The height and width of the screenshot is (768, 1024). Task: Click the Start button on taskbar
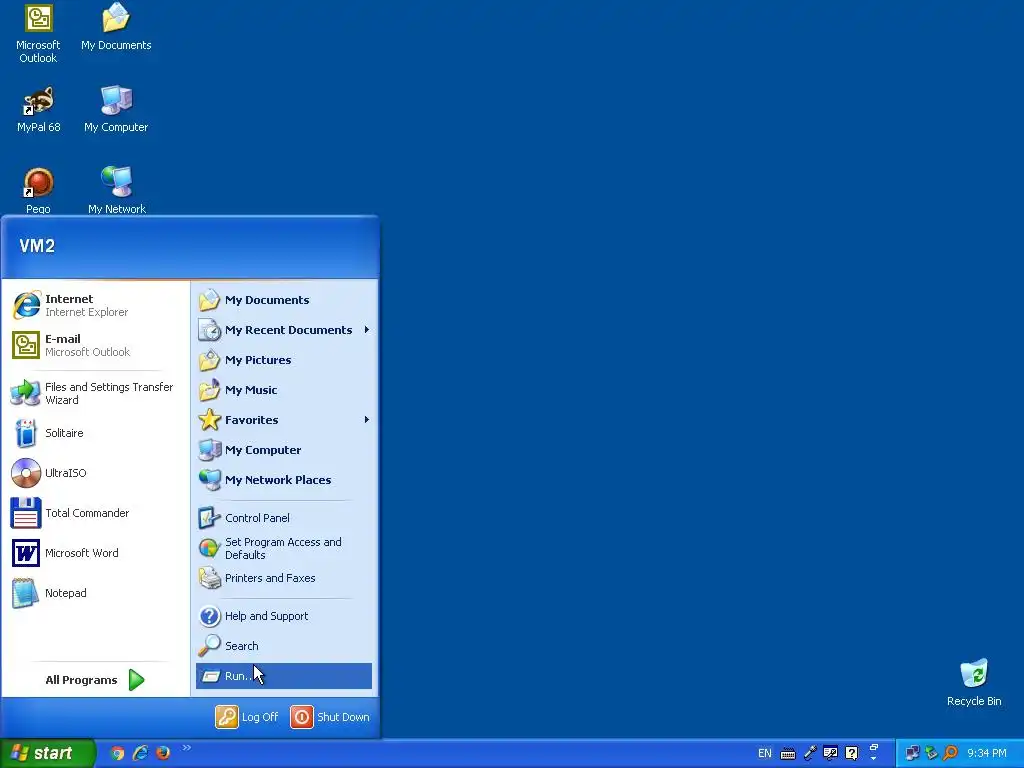point(47,753)
